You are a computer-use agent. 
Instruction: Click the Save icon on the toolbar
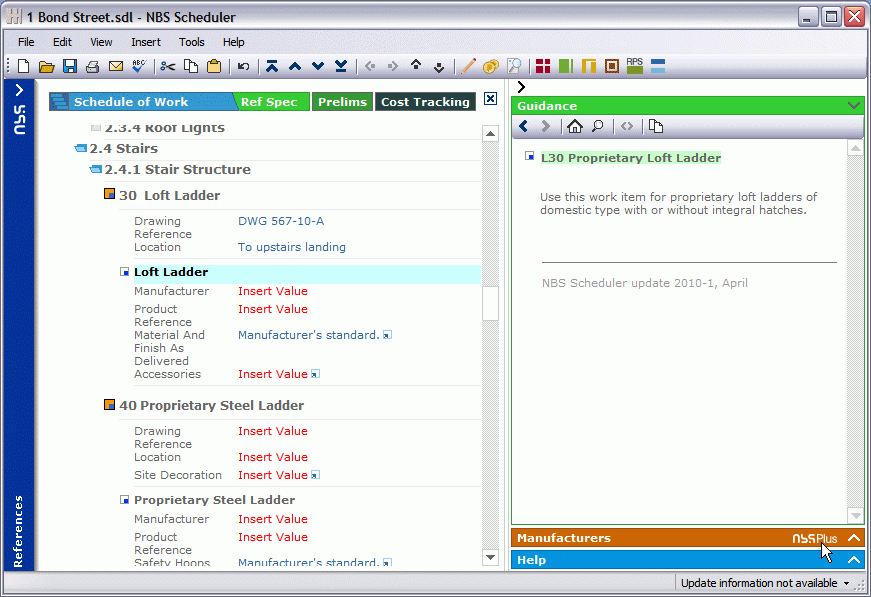click(x=69, y=66)
